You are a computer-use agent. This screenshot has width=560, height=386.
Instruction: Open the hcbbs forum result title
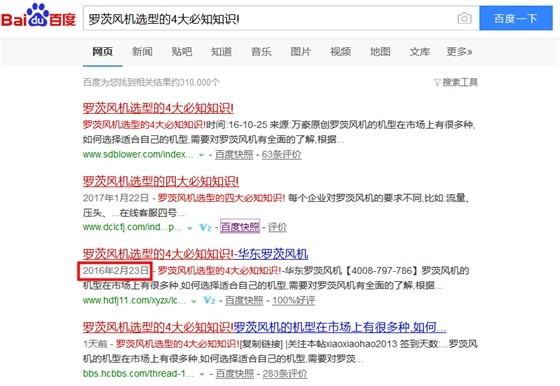265,327
